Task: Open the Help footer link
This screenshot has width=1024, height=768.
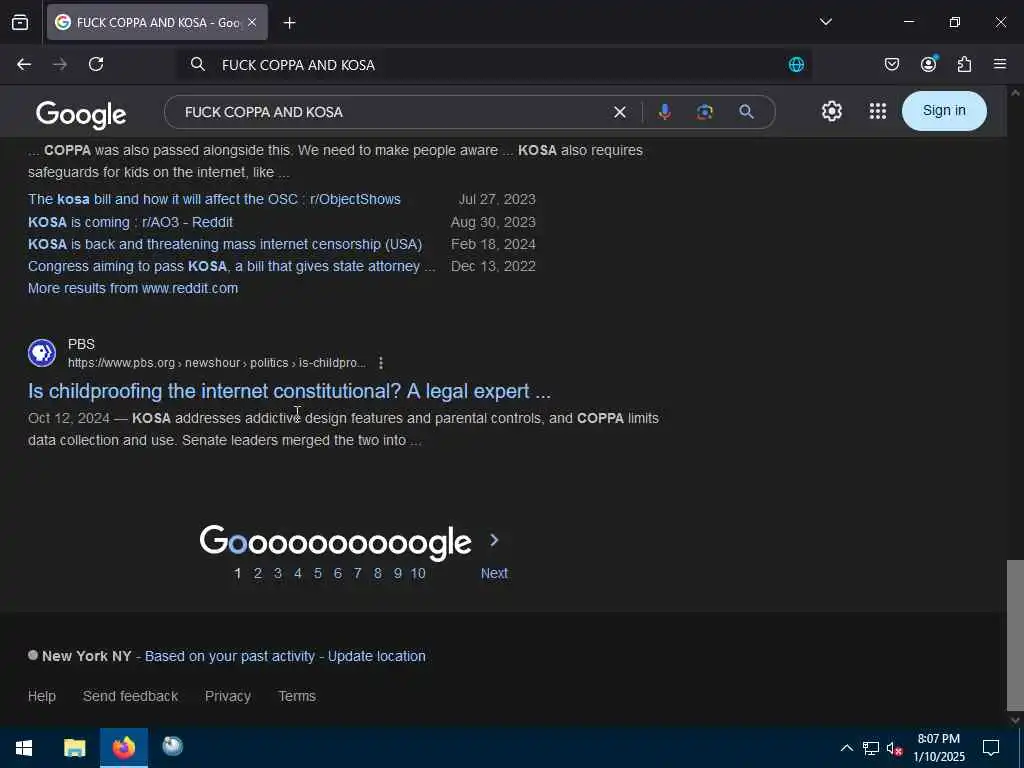Action: point(42,696)
